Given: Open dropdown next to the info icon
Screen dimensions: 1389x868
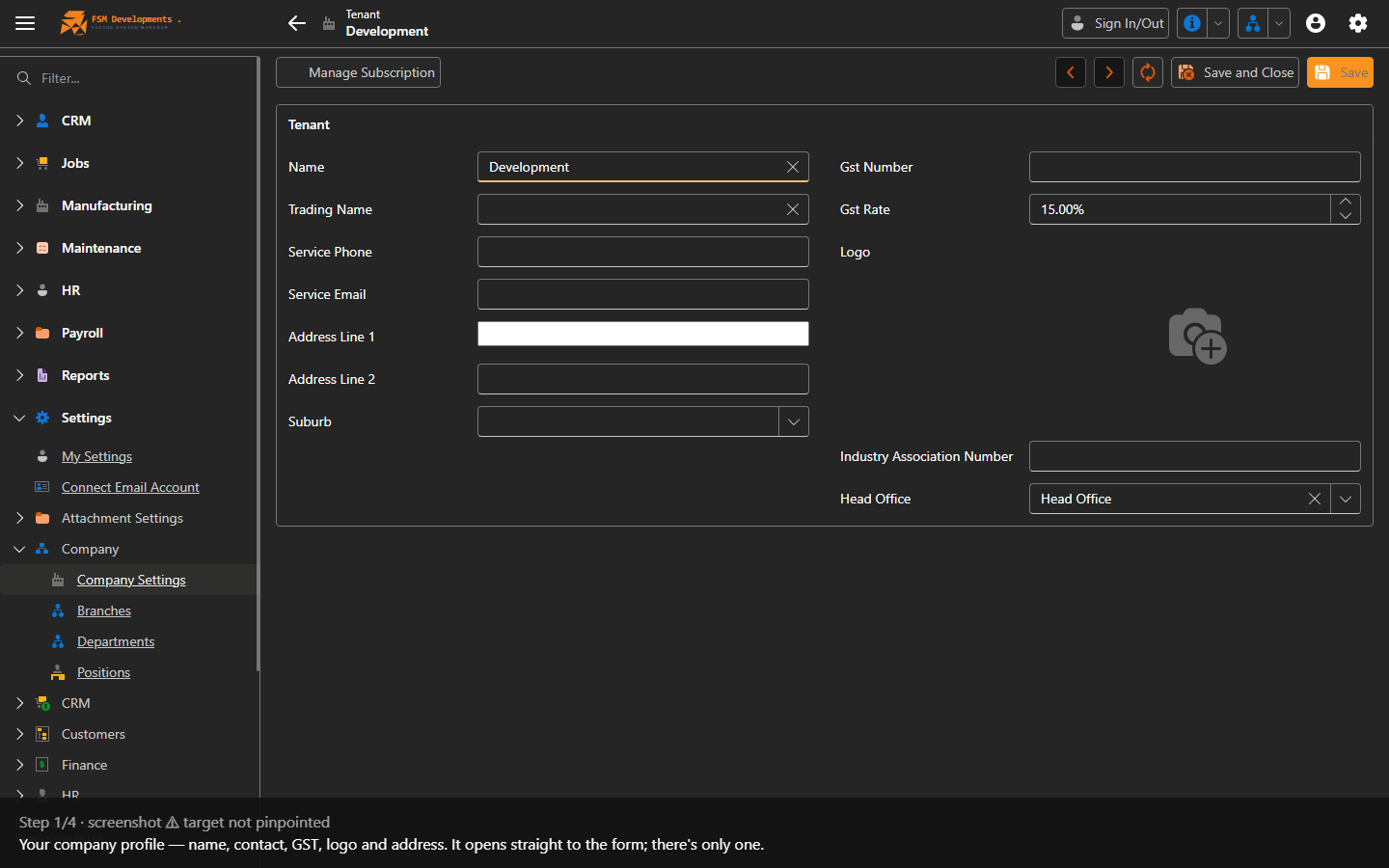Looking at the screenshot, I should tap(1218, 23).
